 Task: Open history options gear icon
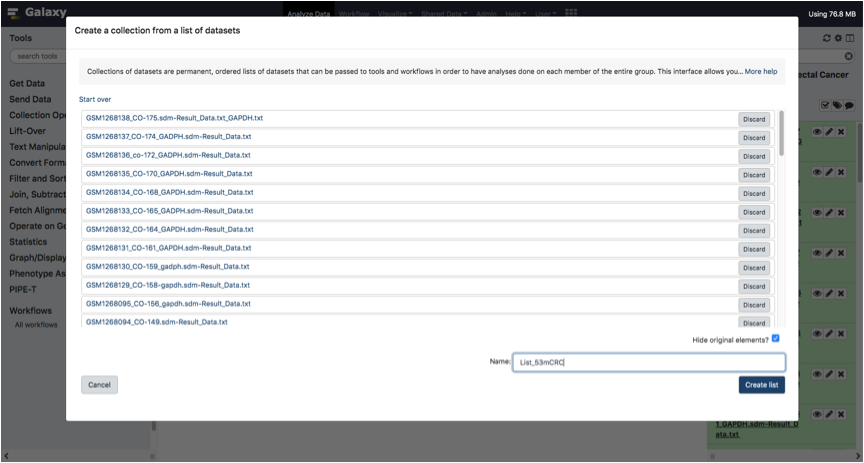pos(838,38)
